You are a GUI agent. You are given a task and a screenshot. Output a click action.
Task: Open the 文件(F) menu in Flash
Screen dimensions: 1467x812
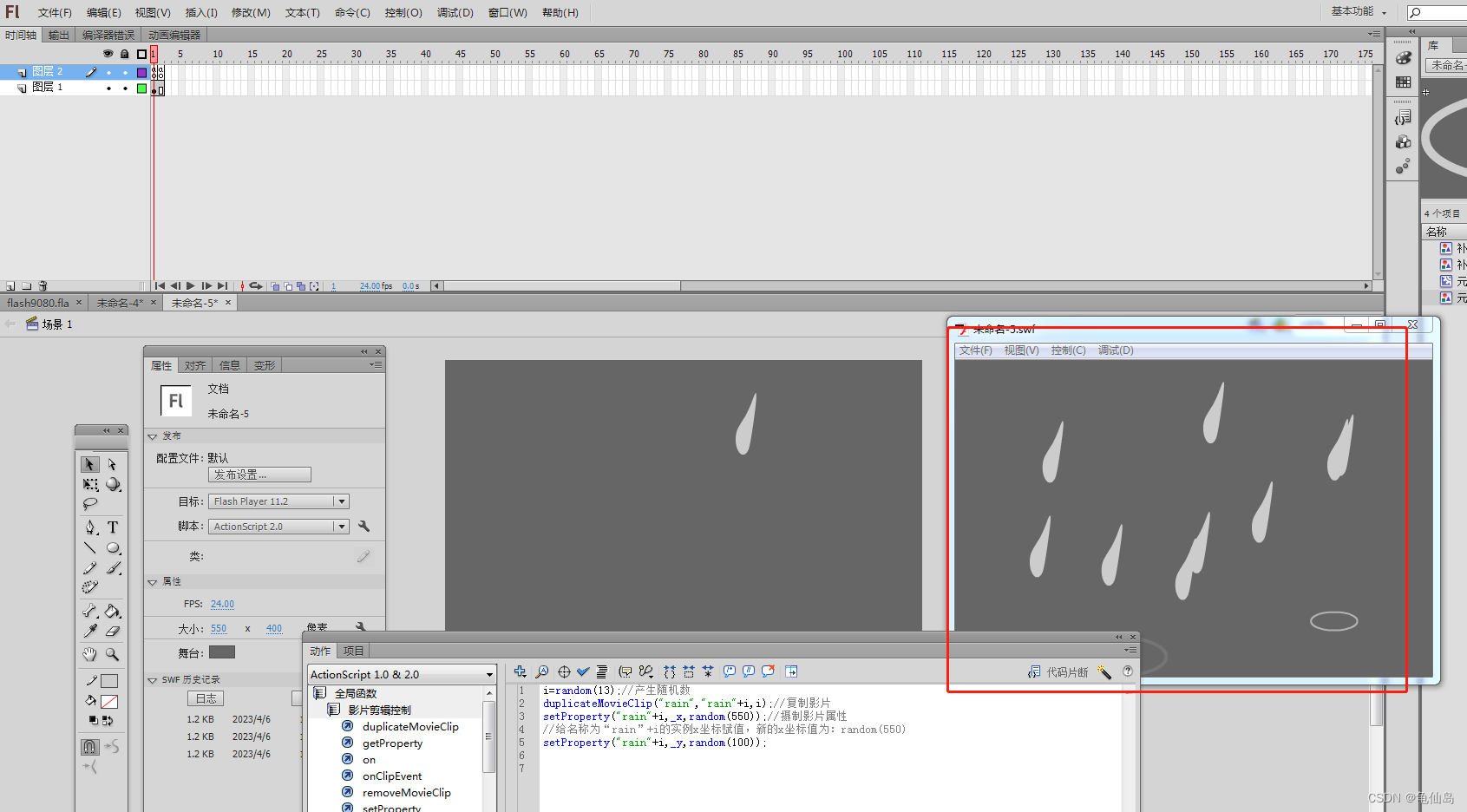pos(55,12)
